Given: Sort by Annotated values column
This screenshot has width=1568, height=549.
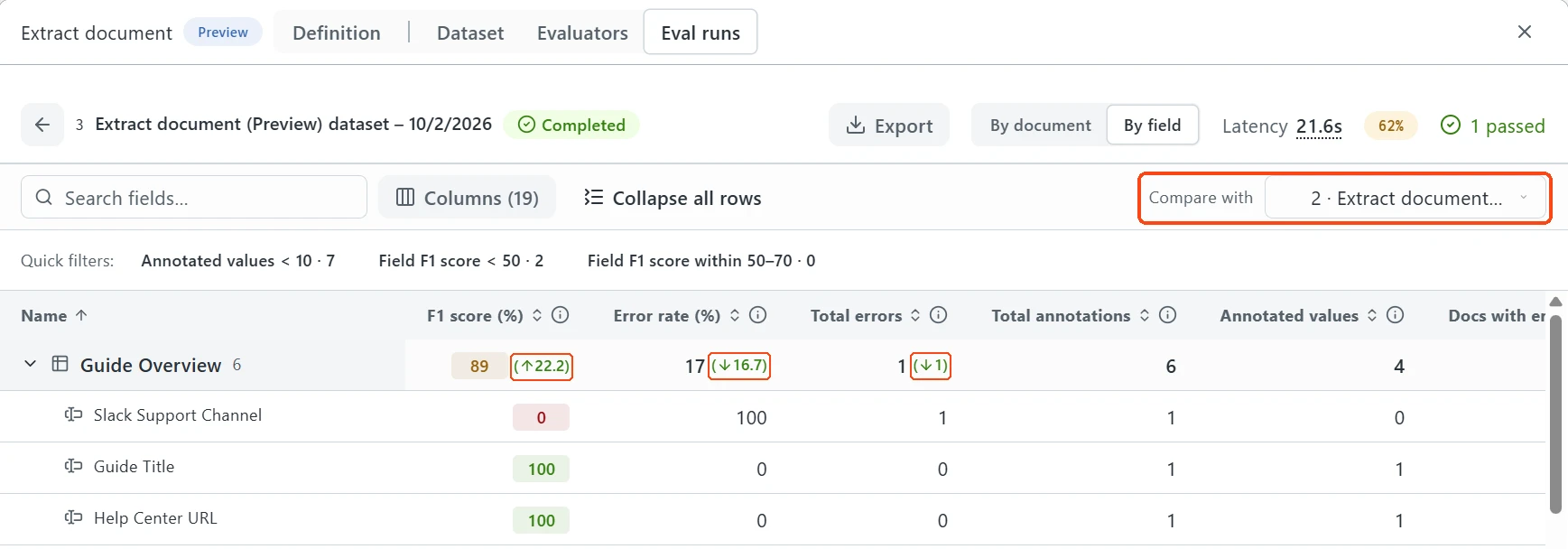Looking at the screenshot, I should pyautogui.click(x=1372, y=315).
